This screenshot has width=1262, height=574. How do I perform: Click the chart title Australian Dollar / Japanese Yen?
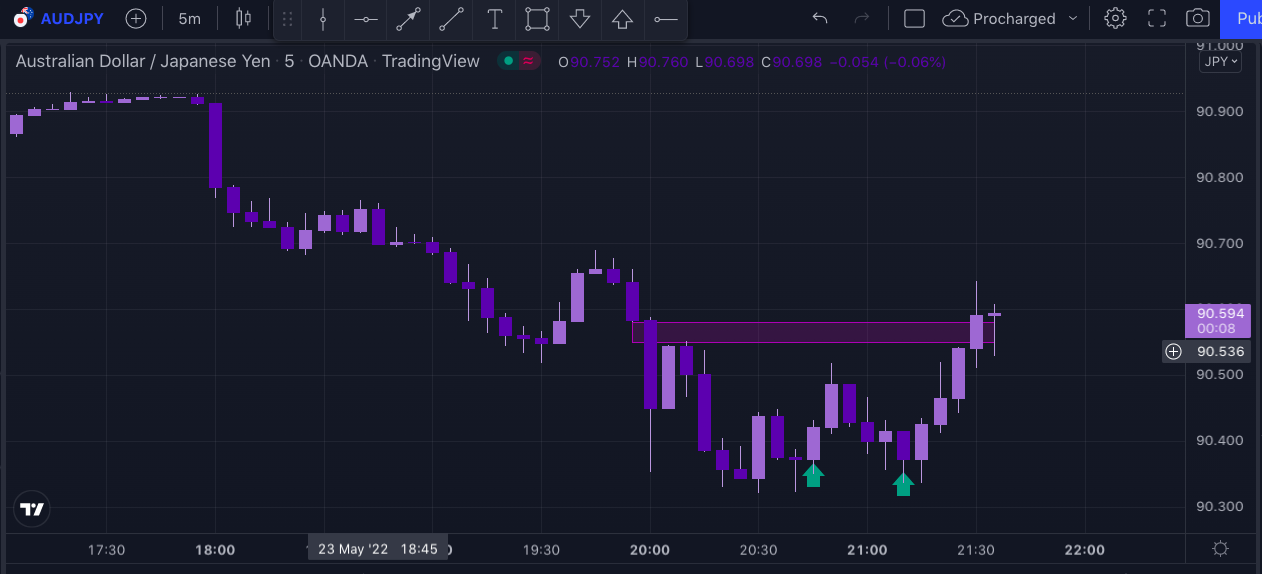[x=143, y=61]
